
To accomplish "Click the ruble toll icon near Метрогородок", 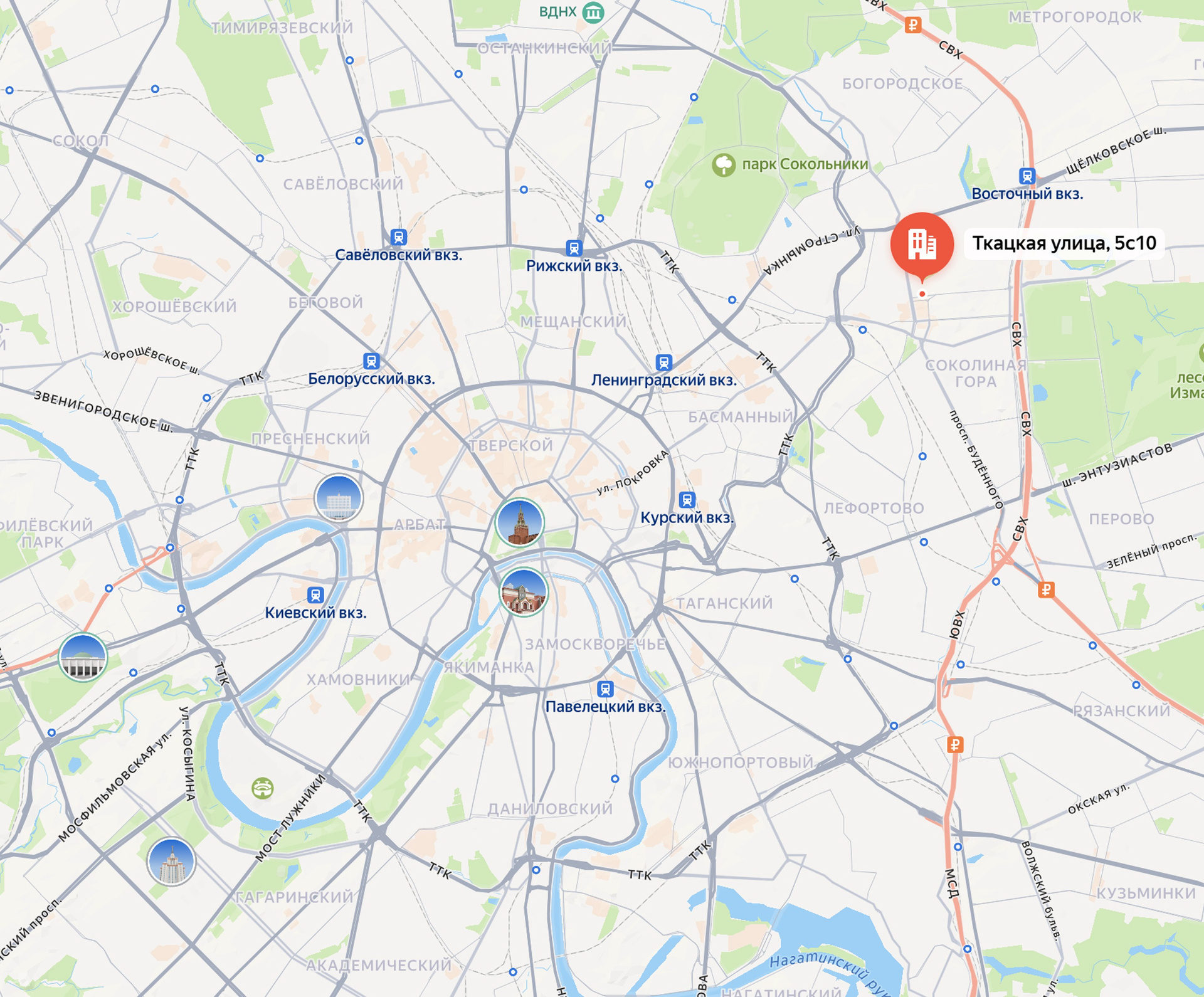I will (913, 25).
